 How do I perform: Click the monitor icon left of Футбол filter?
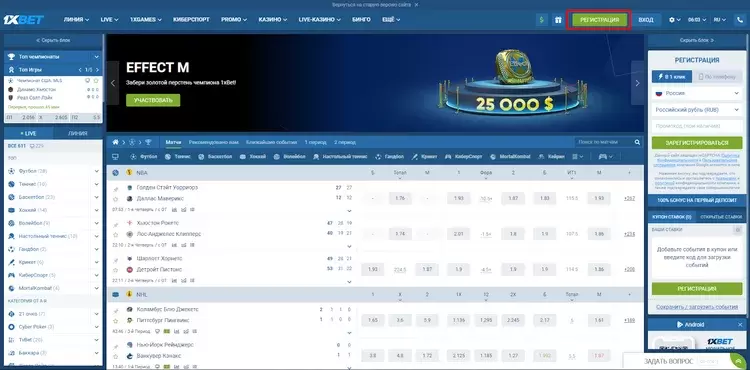coord(115,156)
